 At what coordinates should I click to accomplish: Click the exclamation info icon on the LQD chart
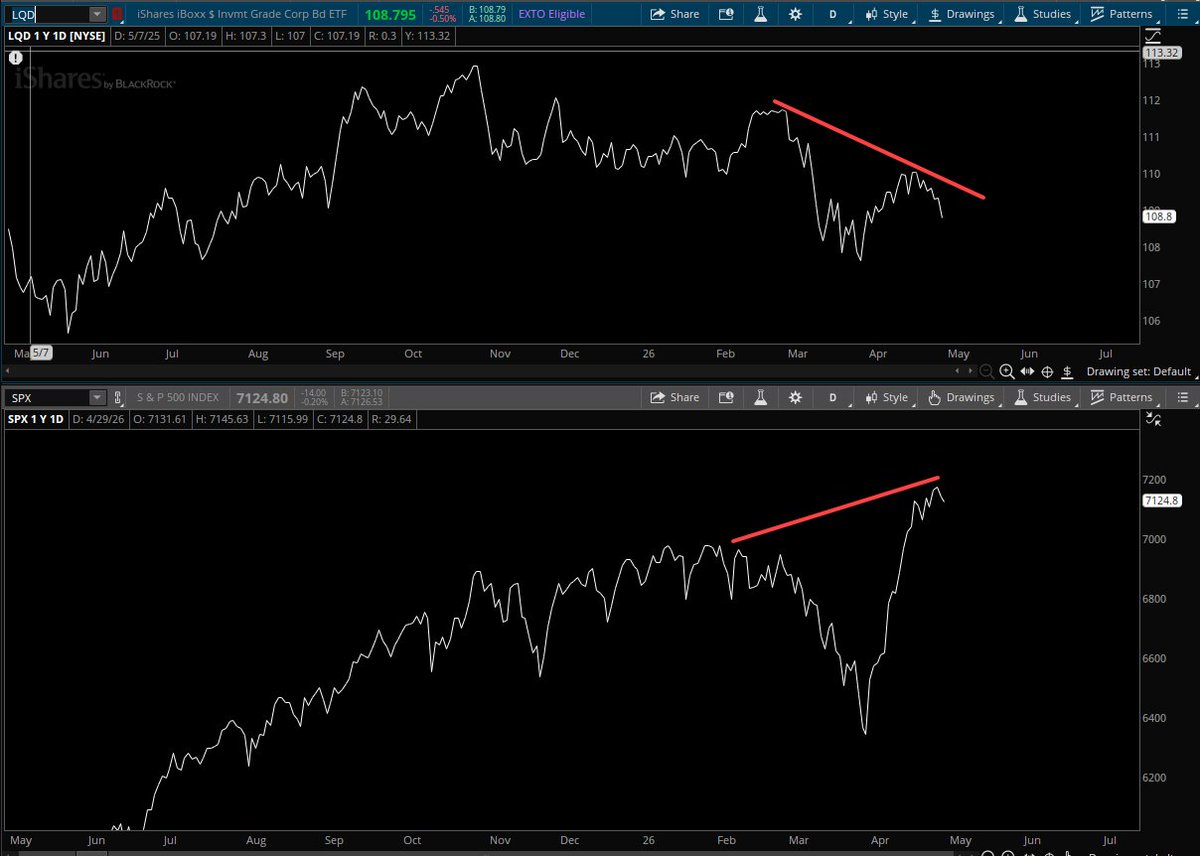[x=16, y=58]
